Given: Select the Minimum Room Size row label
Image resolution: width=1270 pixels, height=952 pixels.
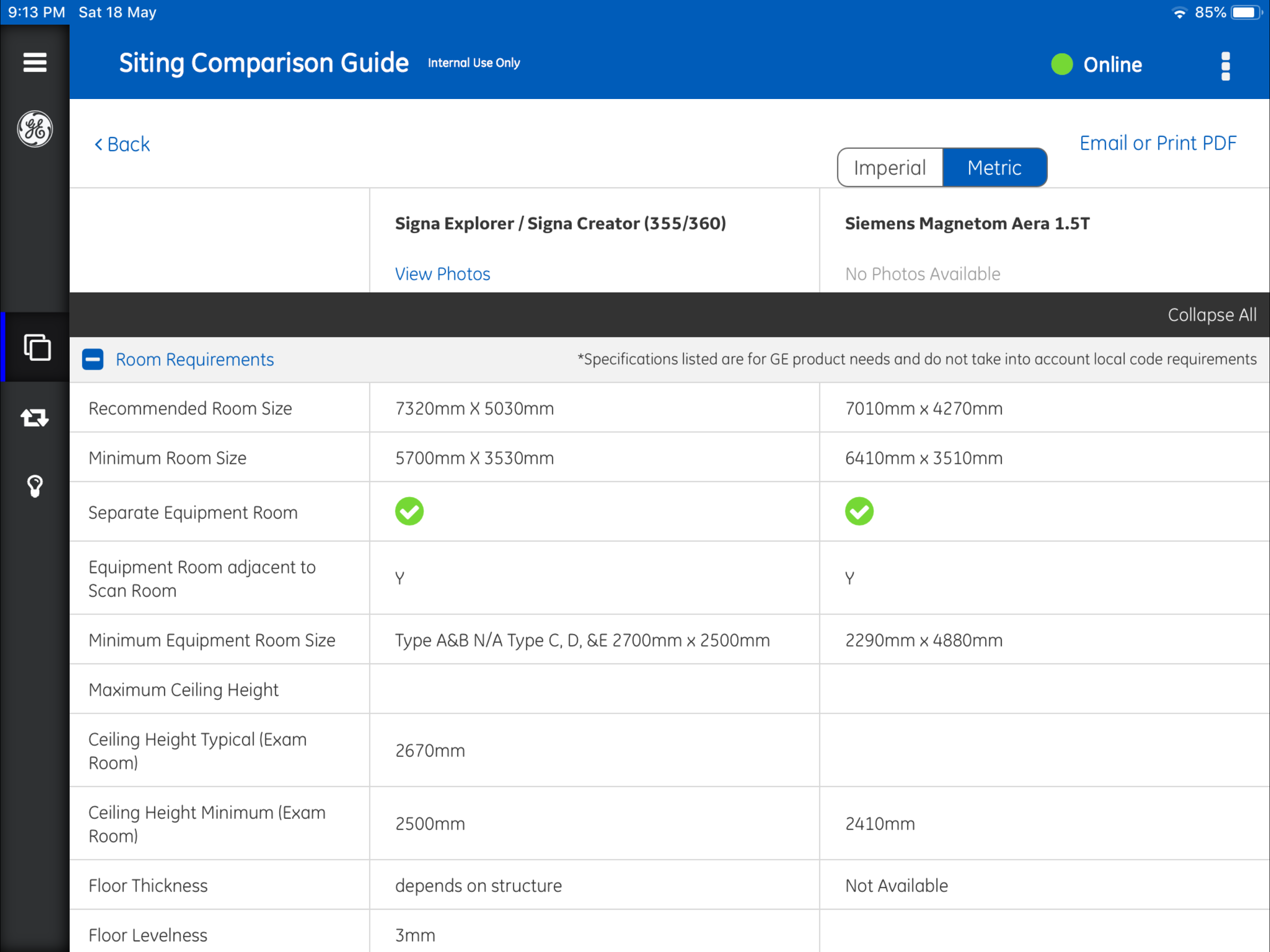Looking at the screenshot, I should pos(167,457).
